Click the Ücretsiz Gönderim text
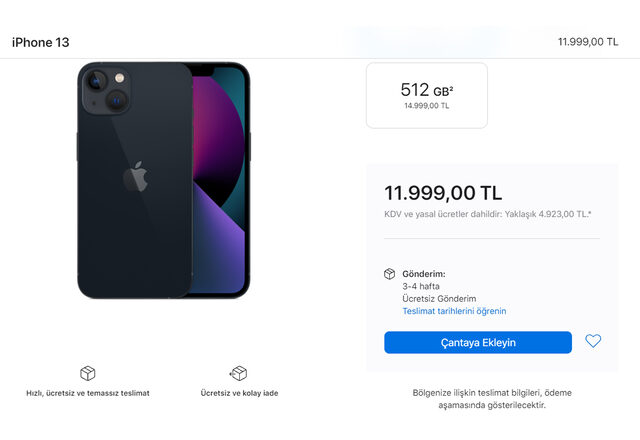Screen dimensions: 640x440 pos(439,298)
